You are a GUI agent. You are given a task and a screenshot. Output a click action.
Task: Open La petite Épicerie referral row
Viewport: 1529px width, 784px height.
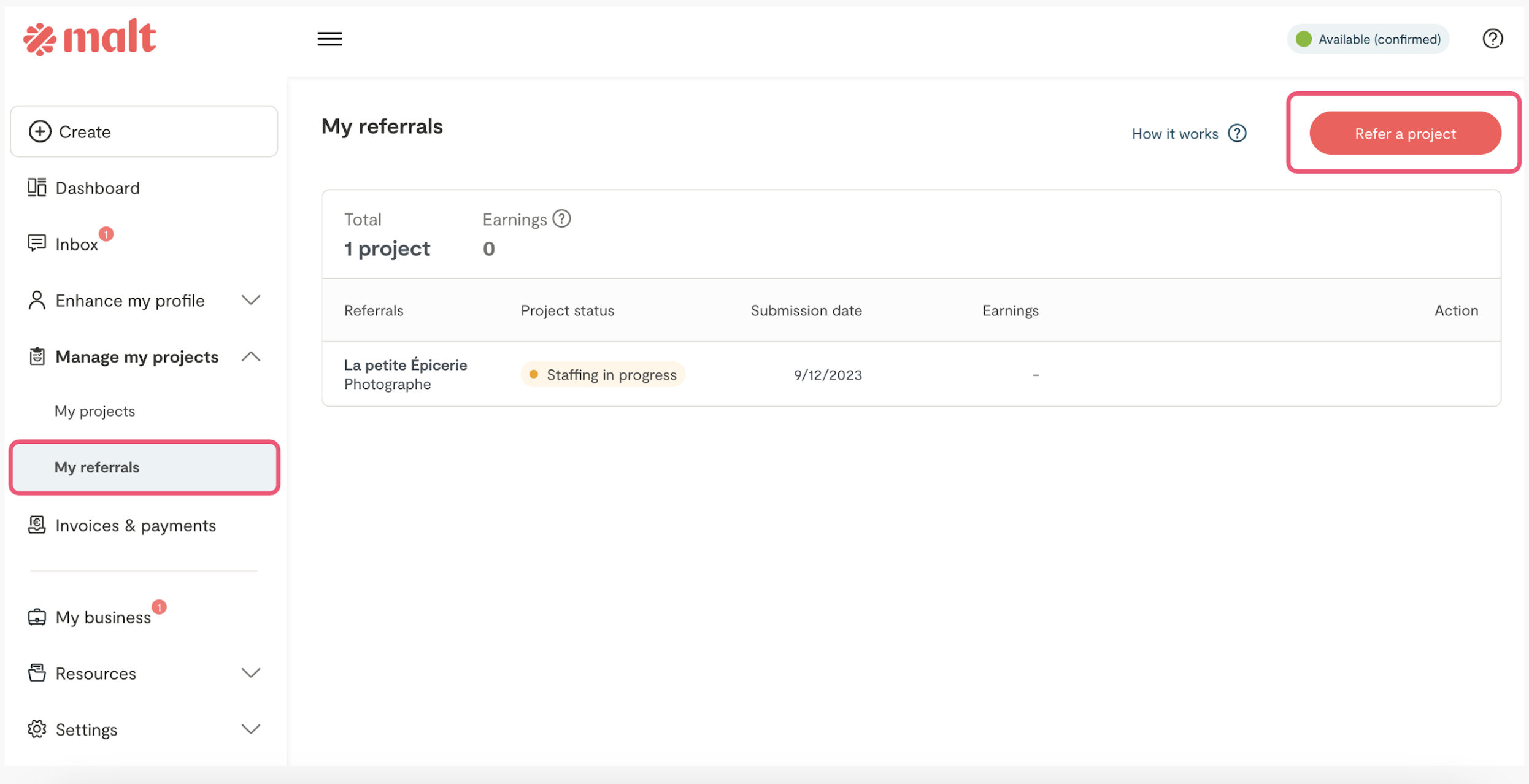406,365
